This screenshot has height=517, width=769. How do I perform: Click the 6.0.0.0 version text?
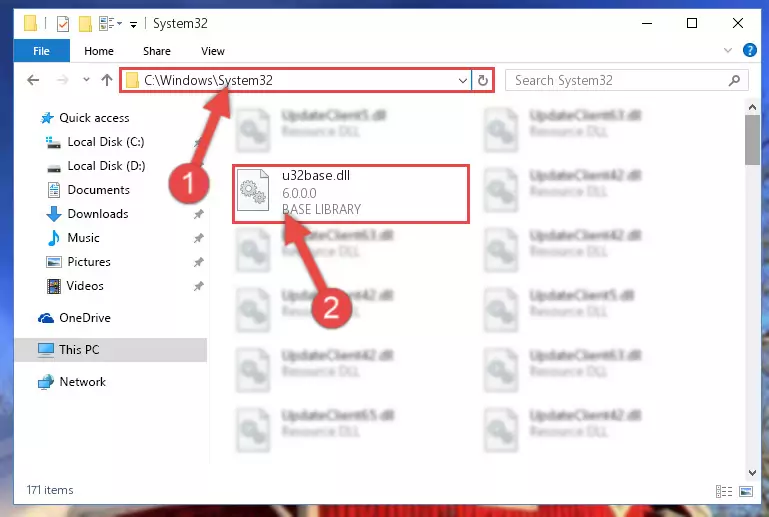click(299, 193)
